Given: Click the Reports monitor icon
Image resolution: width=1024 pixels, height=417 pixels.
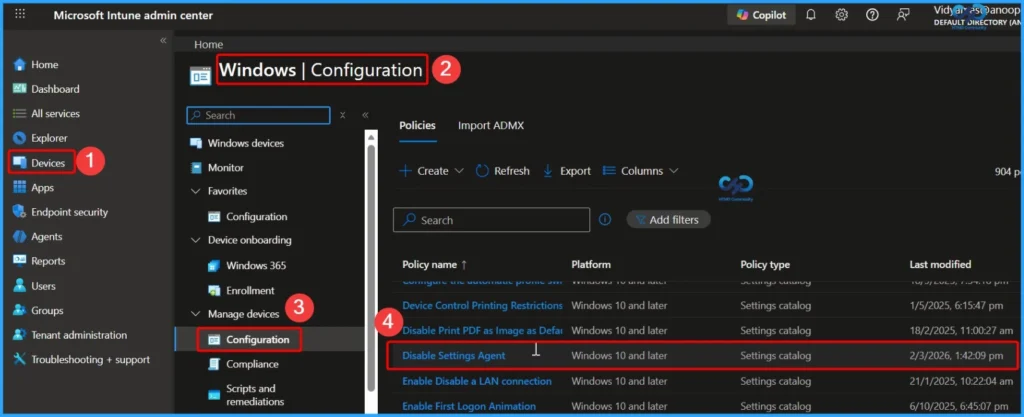Looking at the screenshot, I should tap(20, 261).
